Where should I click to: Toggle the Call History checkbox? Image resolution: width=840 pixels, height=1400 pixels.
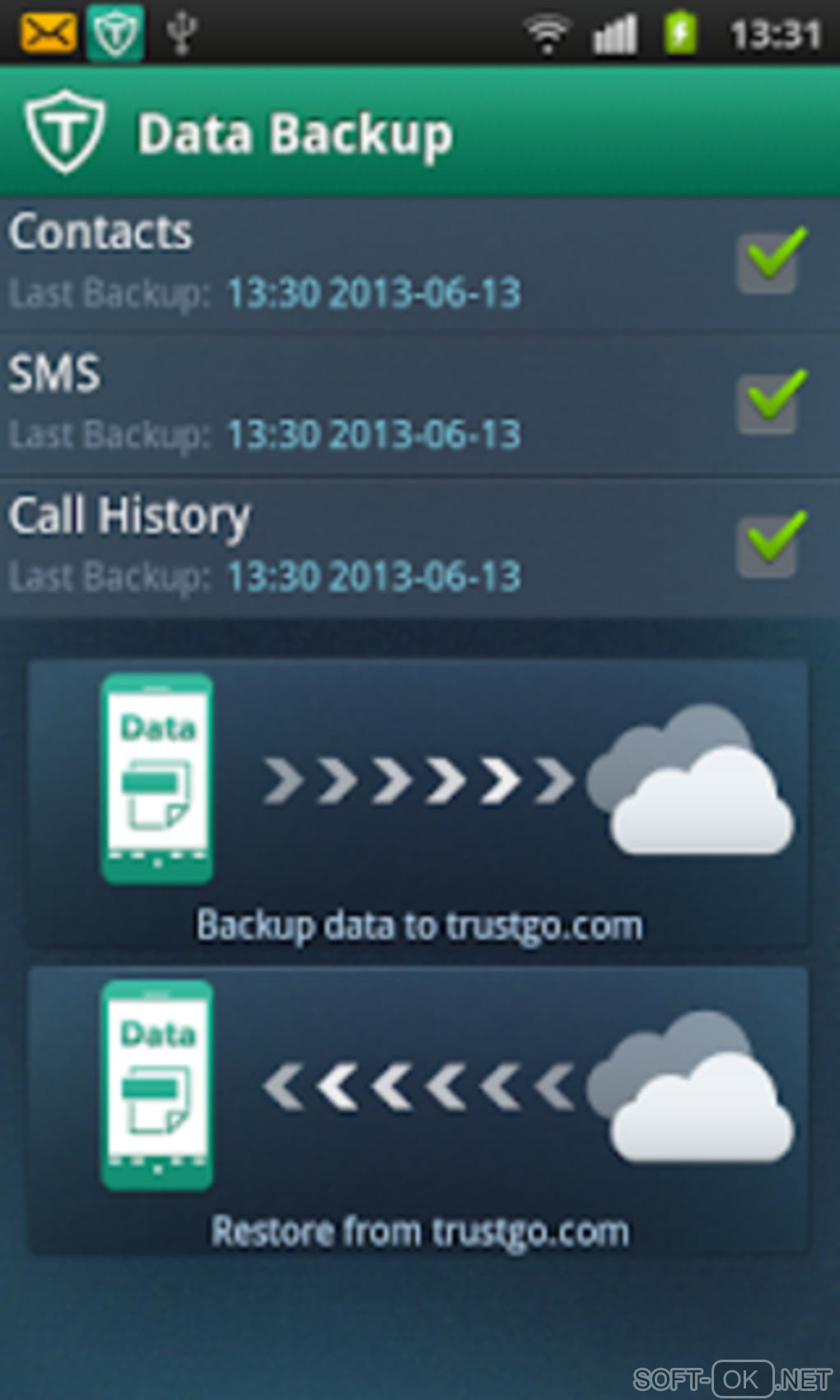pyautogui.click(x=769, y=544)
